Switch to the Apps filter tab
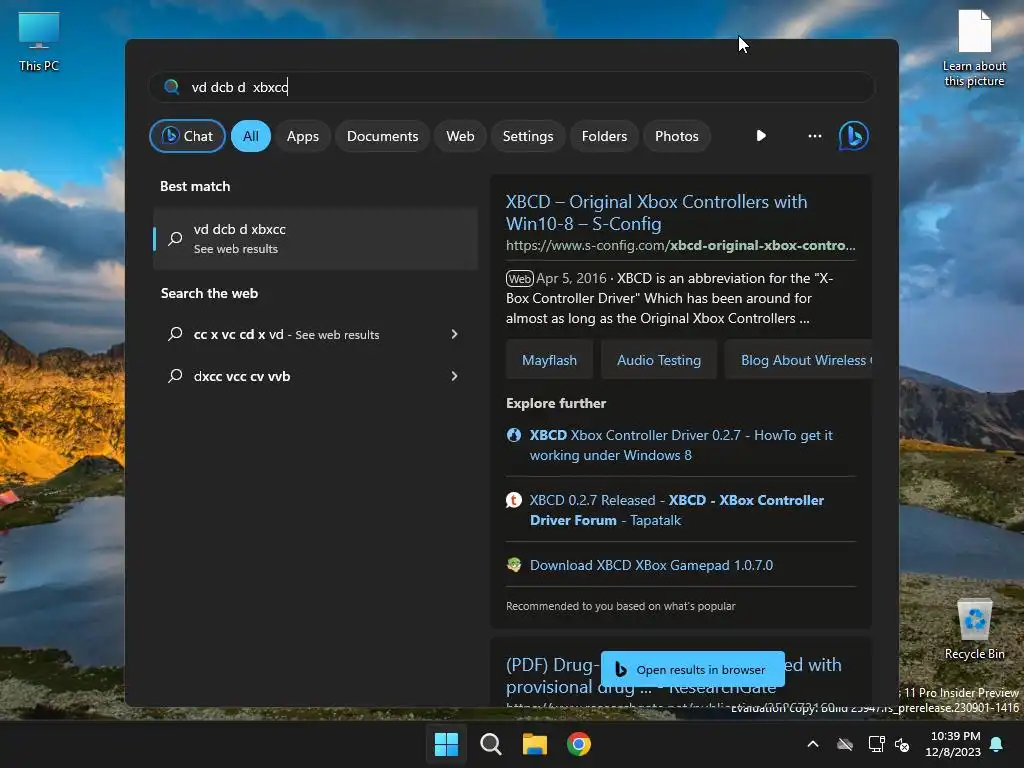The height and width of the screenshot is (768, 1024). pos(302,136)
